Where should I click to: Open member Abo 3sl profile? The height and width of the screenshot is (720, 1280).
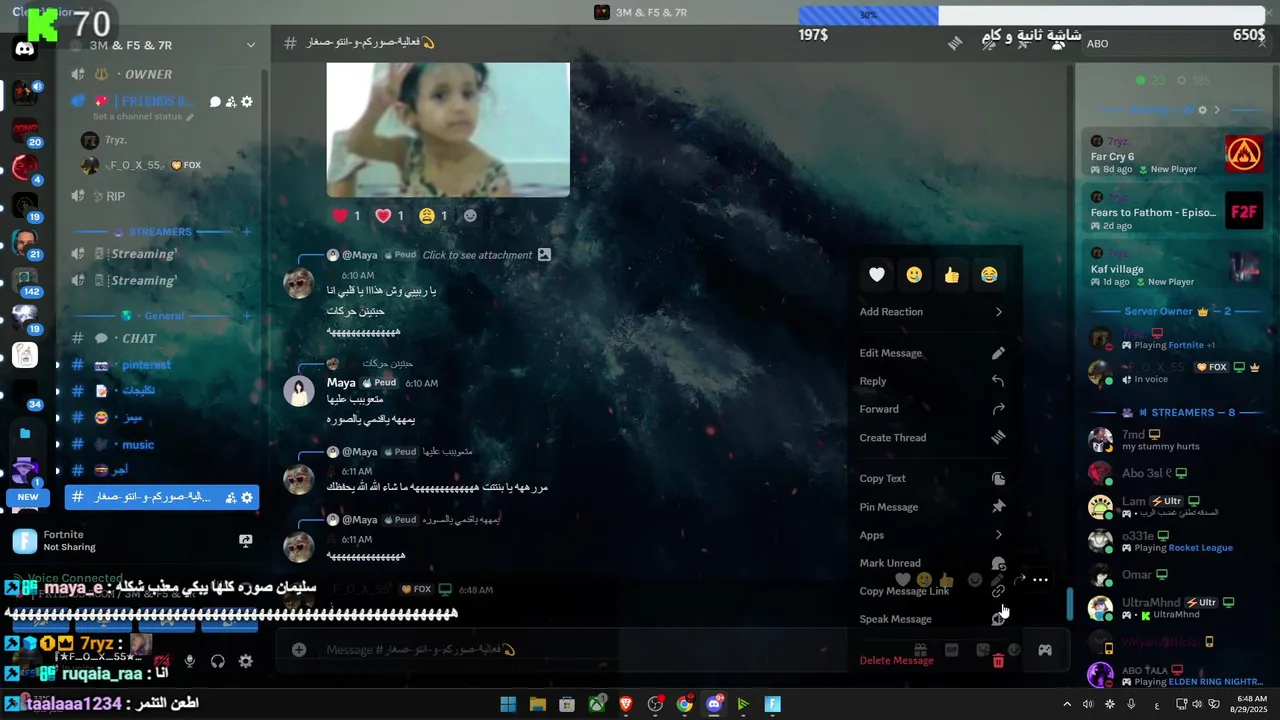(x=1175, y=473)
